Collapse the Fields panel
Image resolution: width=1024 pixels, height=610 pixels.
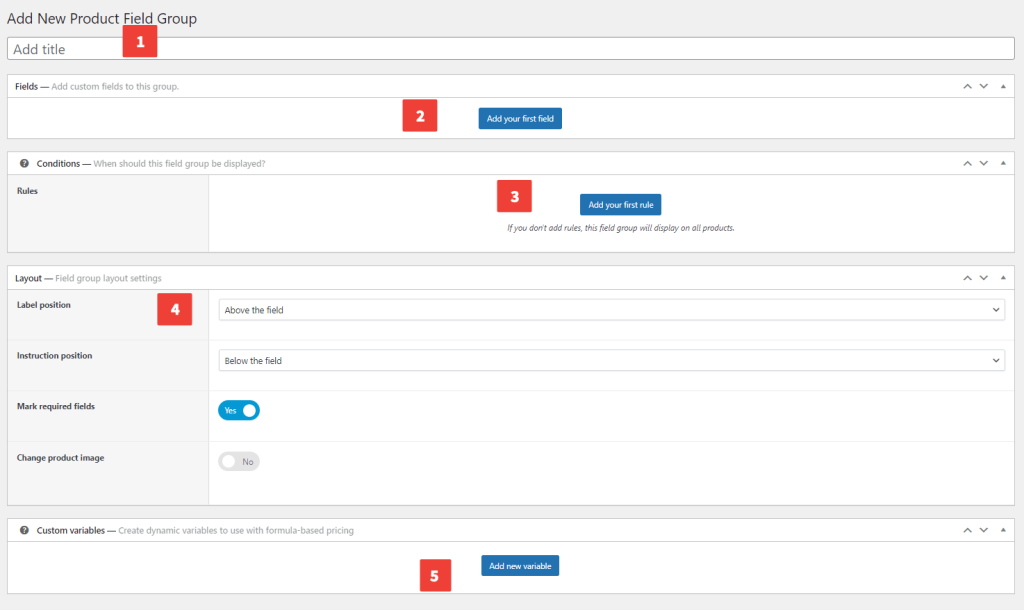pyautogui.click(x=1002, y=86)
